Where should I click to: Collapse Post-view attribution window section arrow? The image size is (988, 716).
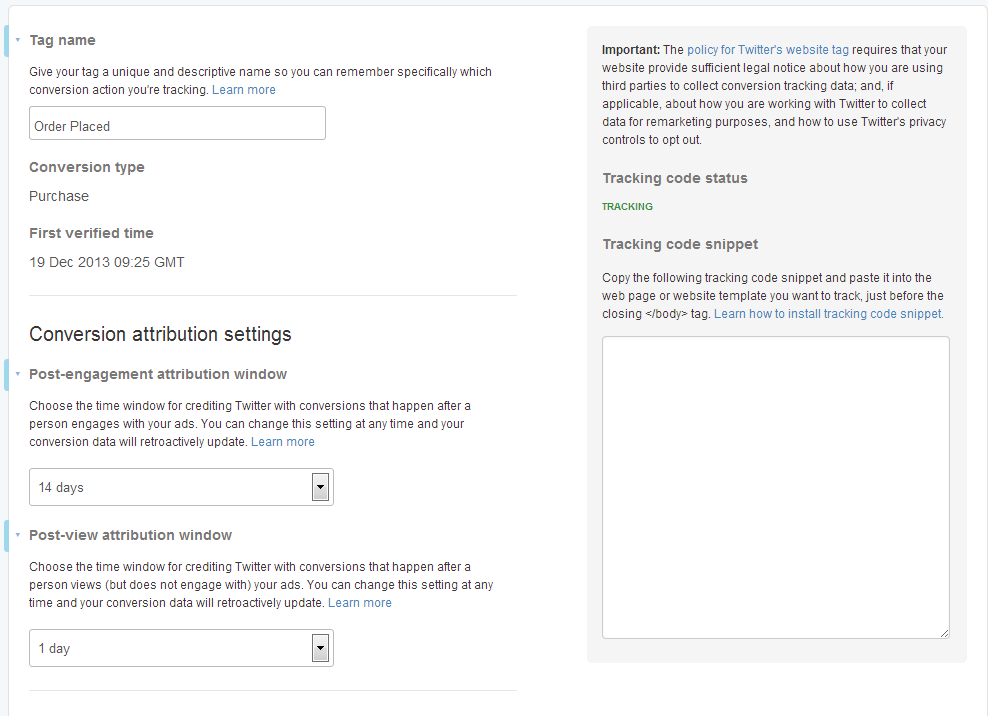[x=18, y=534]
